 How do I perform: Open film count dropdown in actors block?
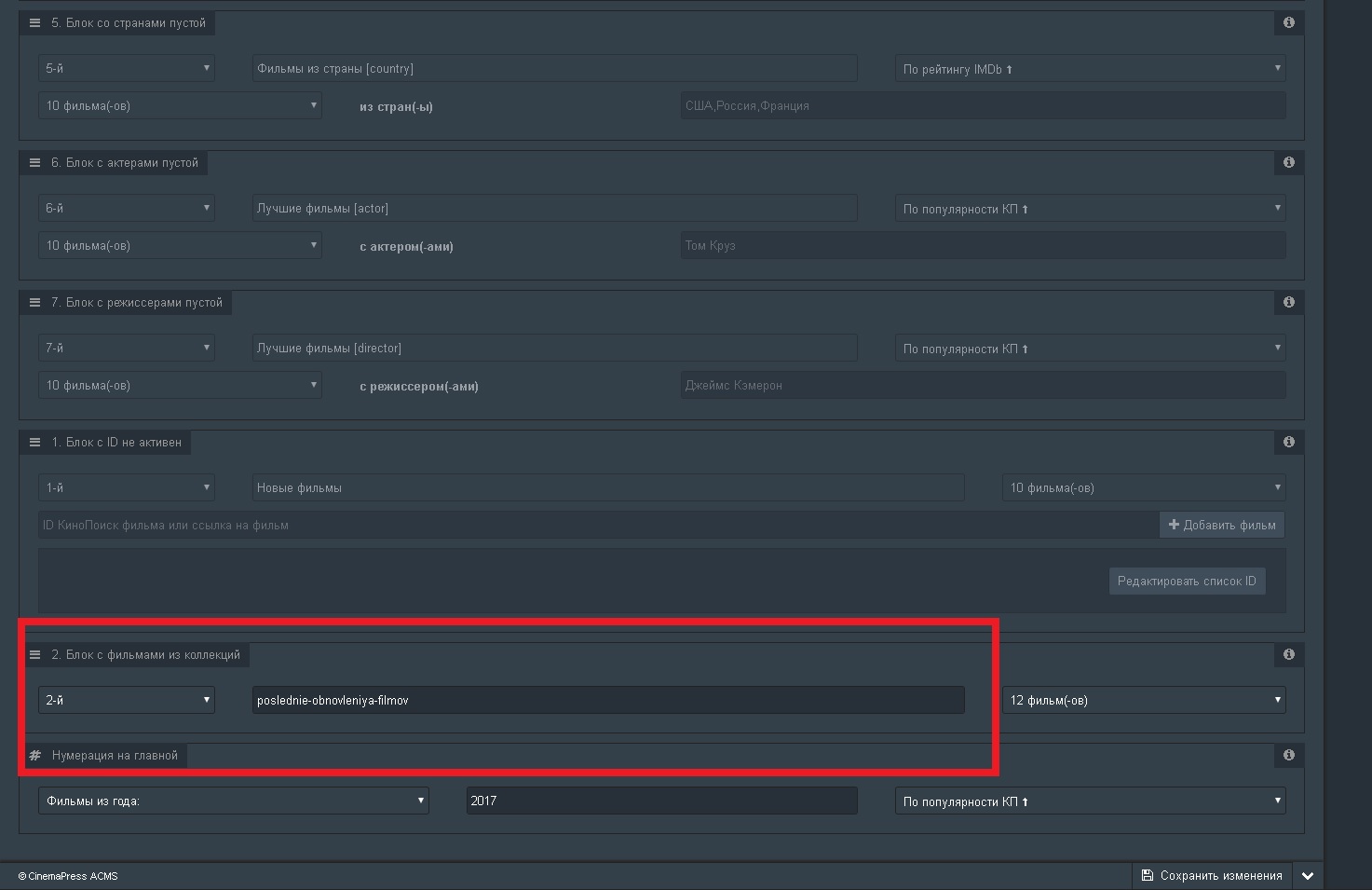pos(180,245)
